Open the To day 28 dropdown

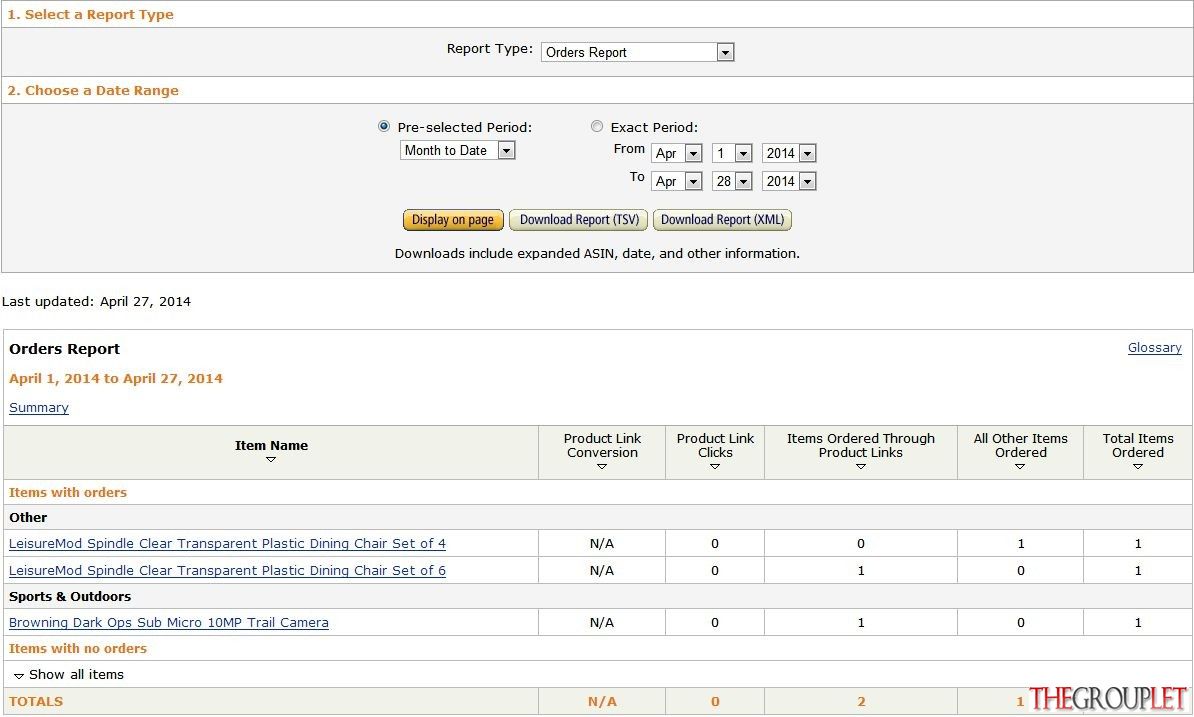(732, 181)
